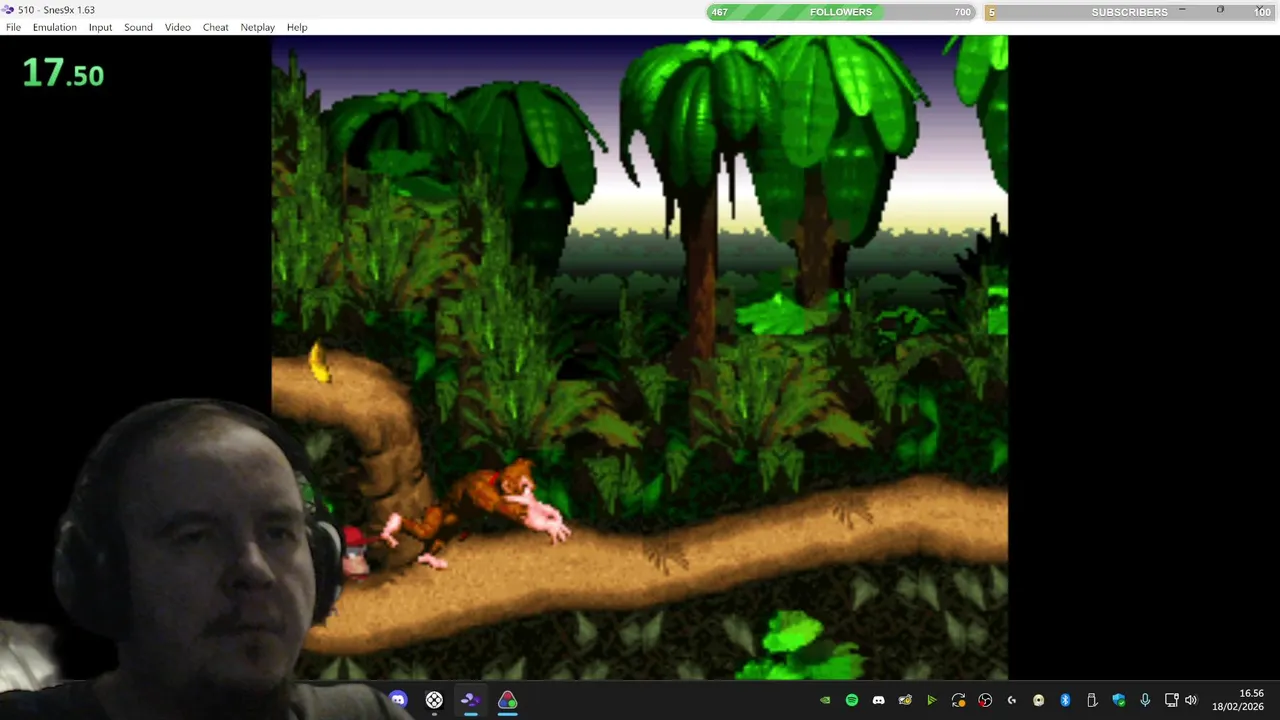Open OBS Studio tray icon
Image resolution: width=1280 pixels, height=720 pixels.
[985, 700]
